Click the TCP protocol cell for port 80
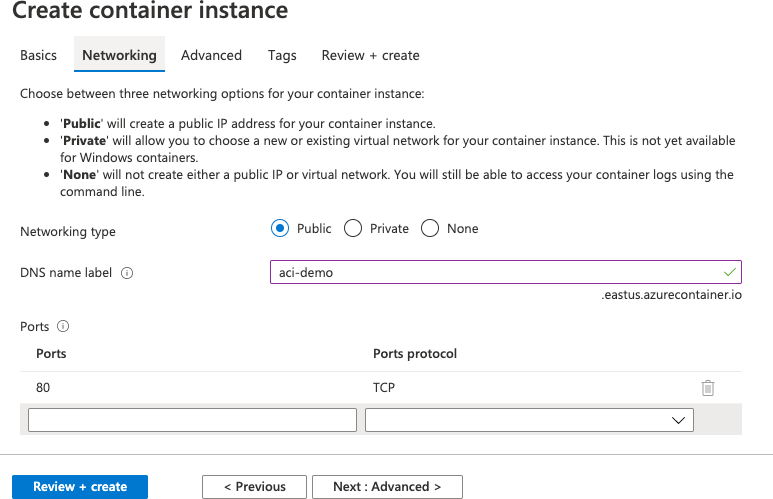 pyautogui.click(x=384, y=388)
